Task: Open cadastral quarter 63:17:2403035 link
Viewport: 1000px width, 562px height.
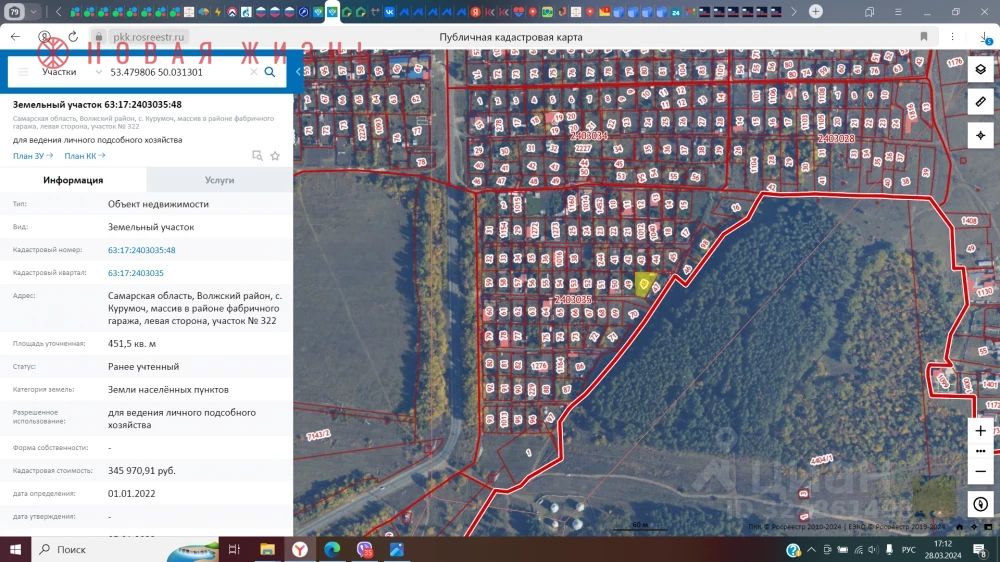Action: coord(135,273)
